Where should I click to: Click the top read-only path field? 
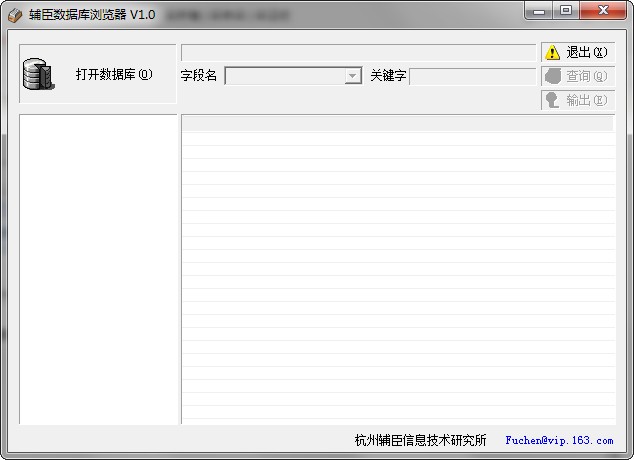coord(359,53)
